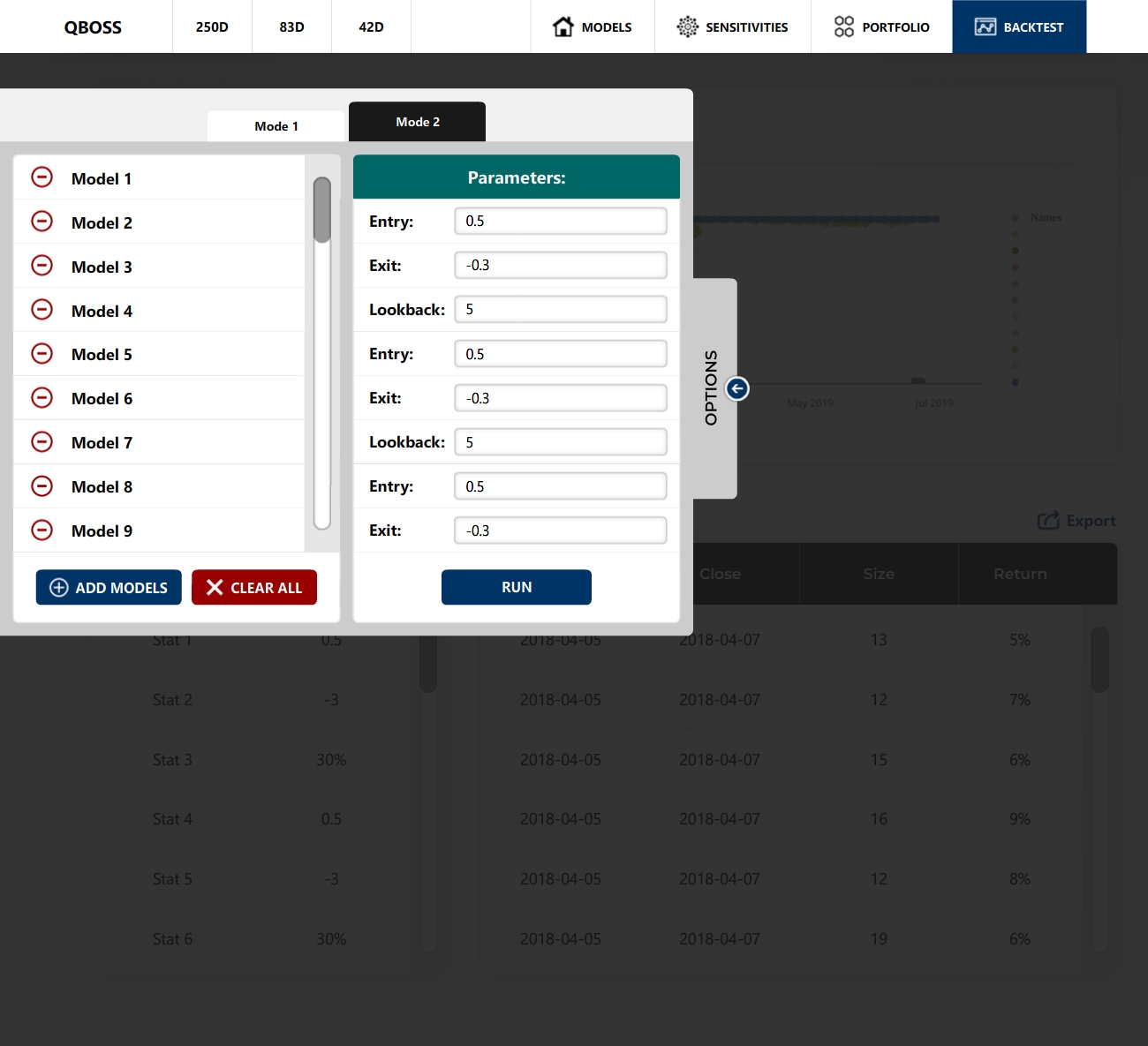
Task: Click the Close column header
Action: [x=720, y=574]
